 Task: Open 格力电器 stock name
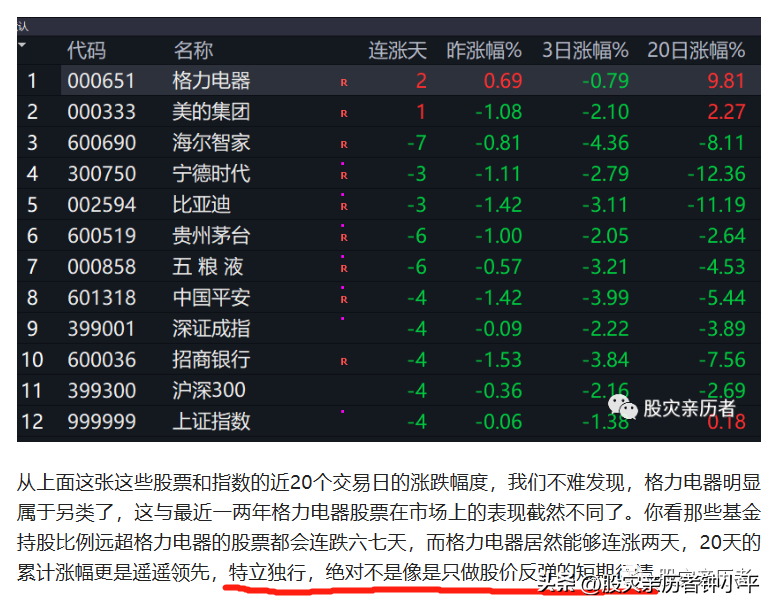coord(211,81)
